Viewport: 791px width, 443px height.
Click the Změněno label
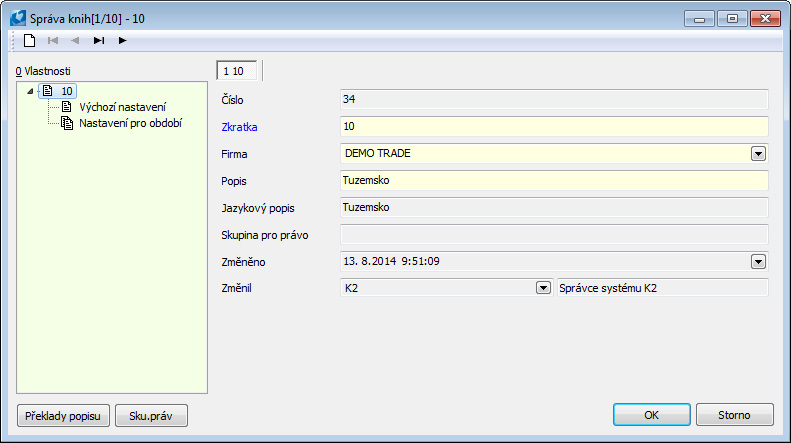pyautogui.click(x=243, y=262)
